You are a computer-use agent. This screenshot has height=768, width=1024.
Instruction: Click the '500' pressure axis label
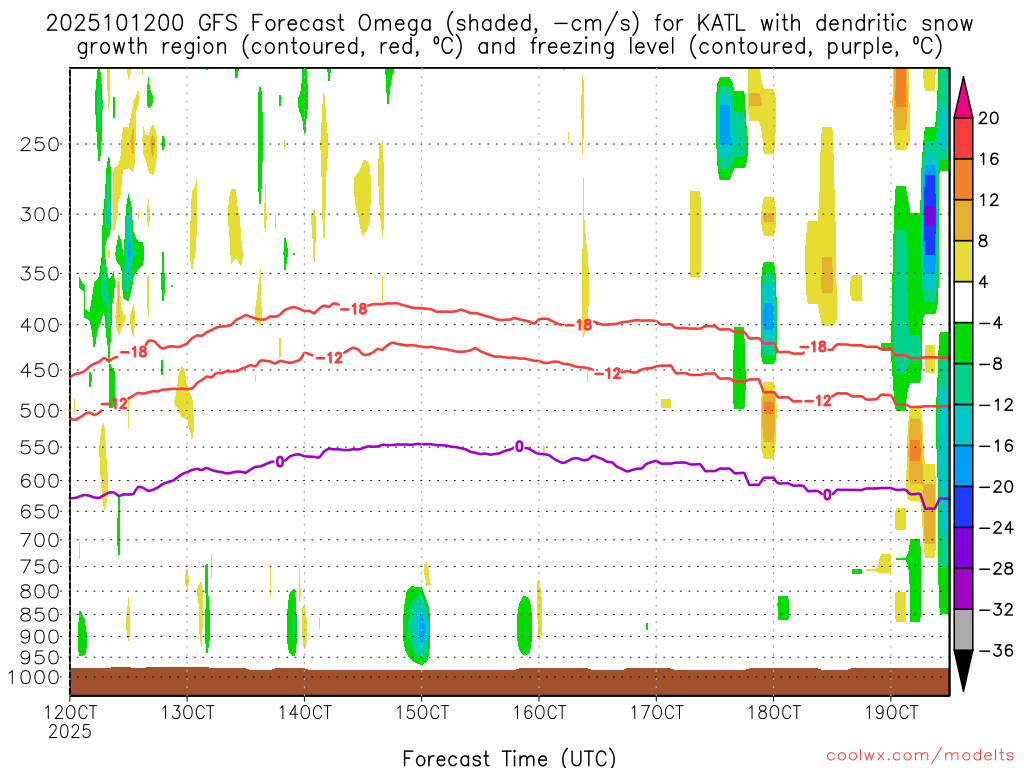[x=40, y=411]
